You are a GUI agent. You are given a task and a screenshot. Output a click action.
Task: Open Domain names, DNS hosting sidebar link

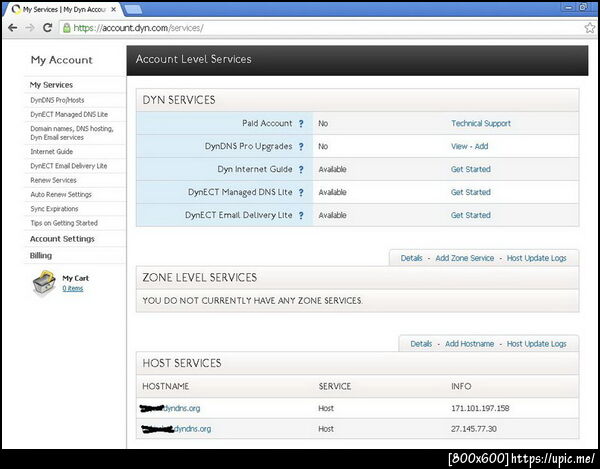tap(72, 133)
